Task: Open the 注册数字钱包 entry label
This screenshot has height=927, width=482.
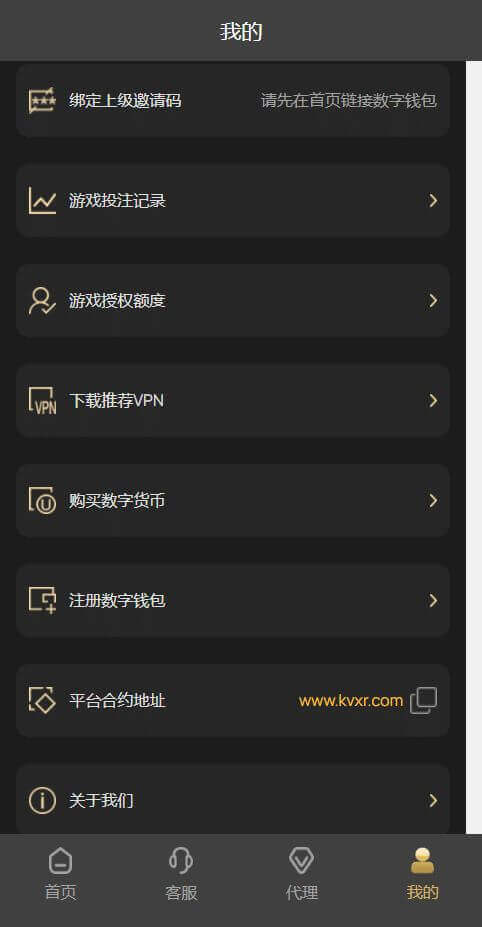Action: click(117, 601)
